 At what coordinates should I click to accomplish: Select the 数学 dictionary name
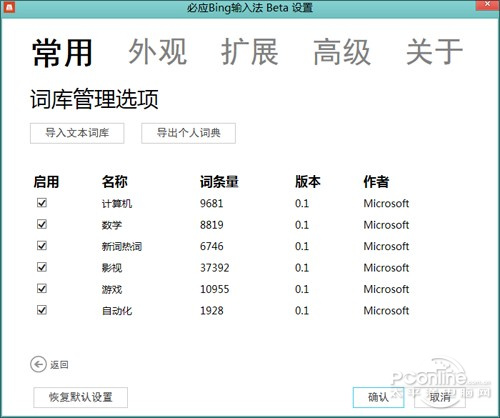pyautogui.click(x=112, y=225)
